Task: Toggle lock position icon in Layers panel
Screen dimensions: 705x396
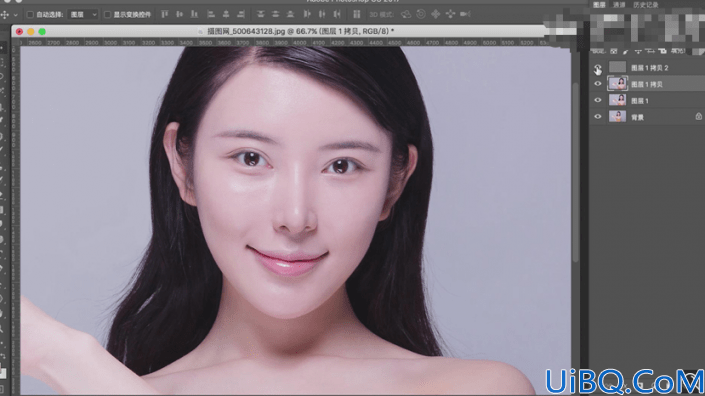Action: [x=638, y=52]
